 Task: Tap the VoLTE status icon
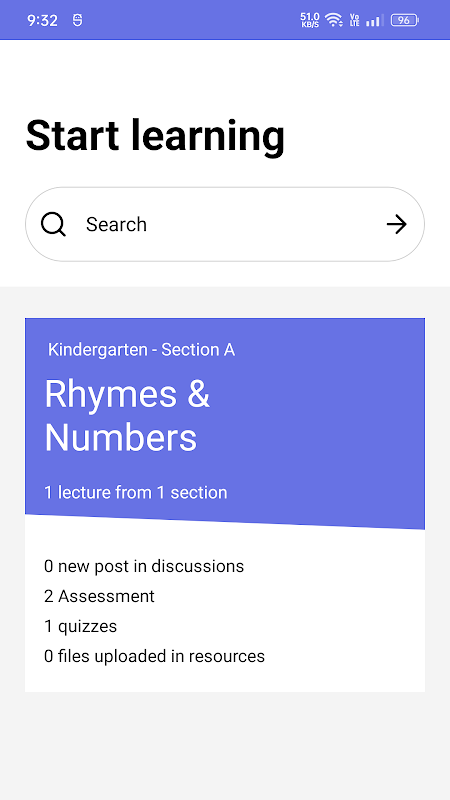point(355,20)
